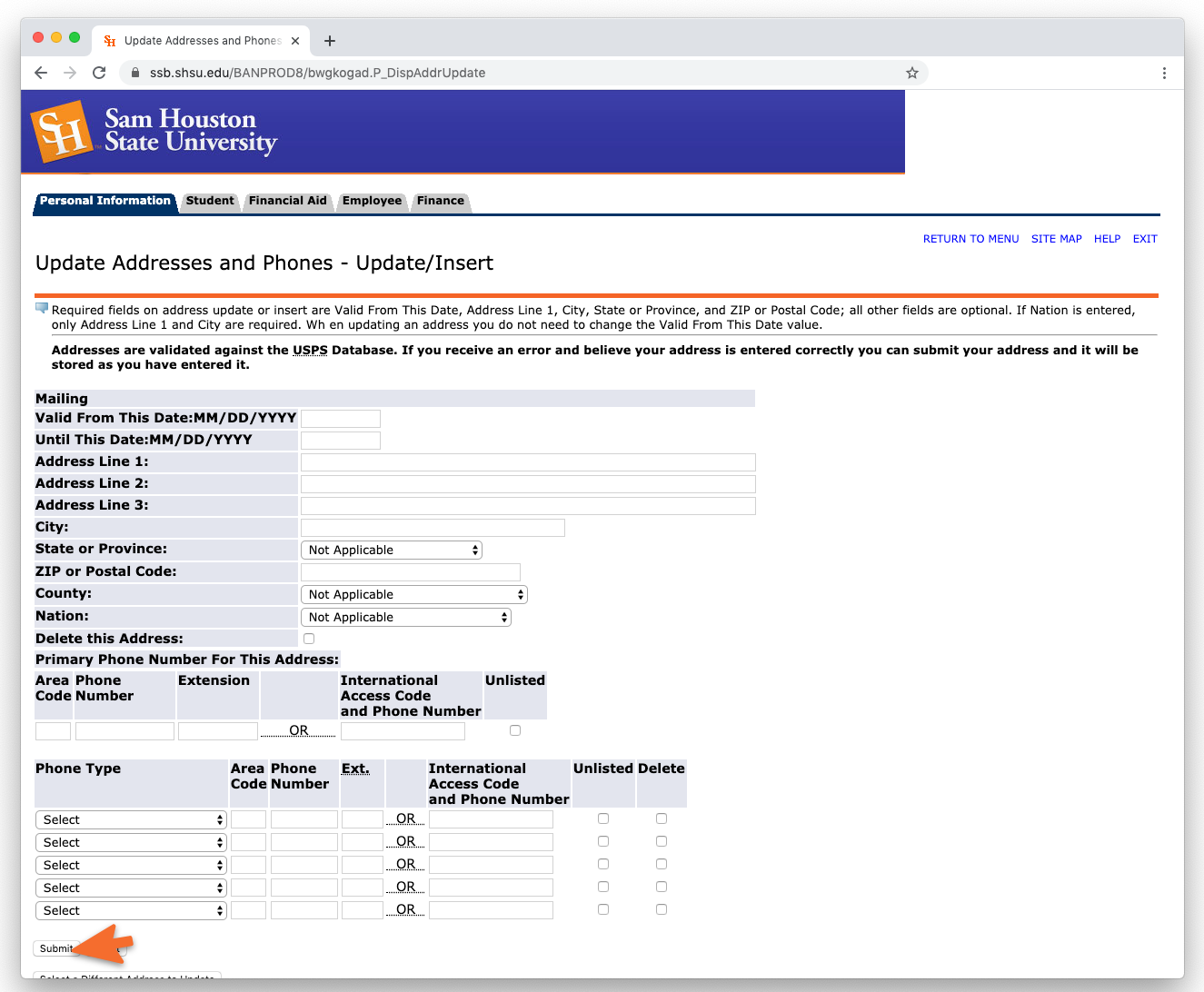Click into the Address Line 1 field
1204x992 pixels.
pos(528,462)
